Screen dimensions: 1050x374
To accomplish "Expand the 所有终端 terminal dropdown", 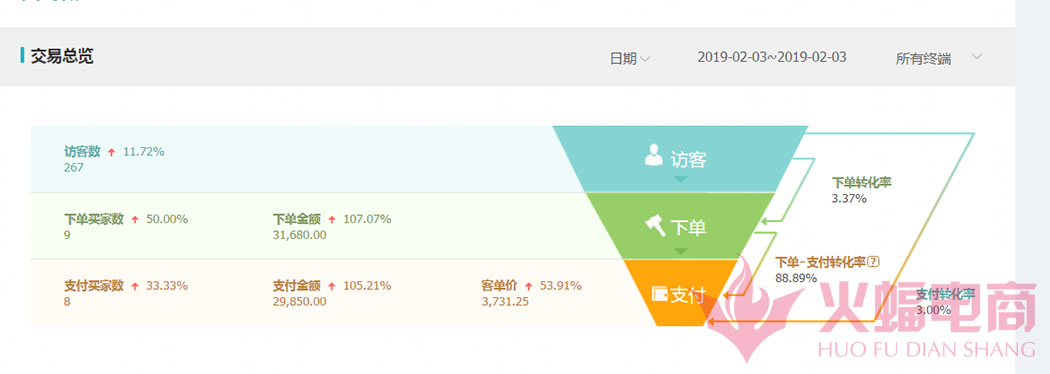I will [x=939, y=58].
